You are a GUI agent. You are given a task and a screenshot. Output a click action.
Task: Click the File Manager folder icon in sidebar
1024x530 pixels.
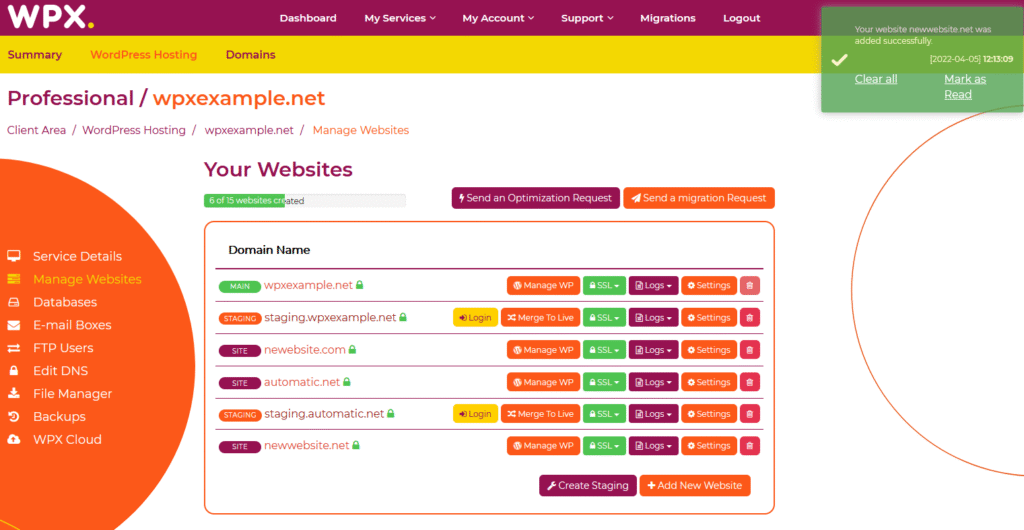(14, 394)
